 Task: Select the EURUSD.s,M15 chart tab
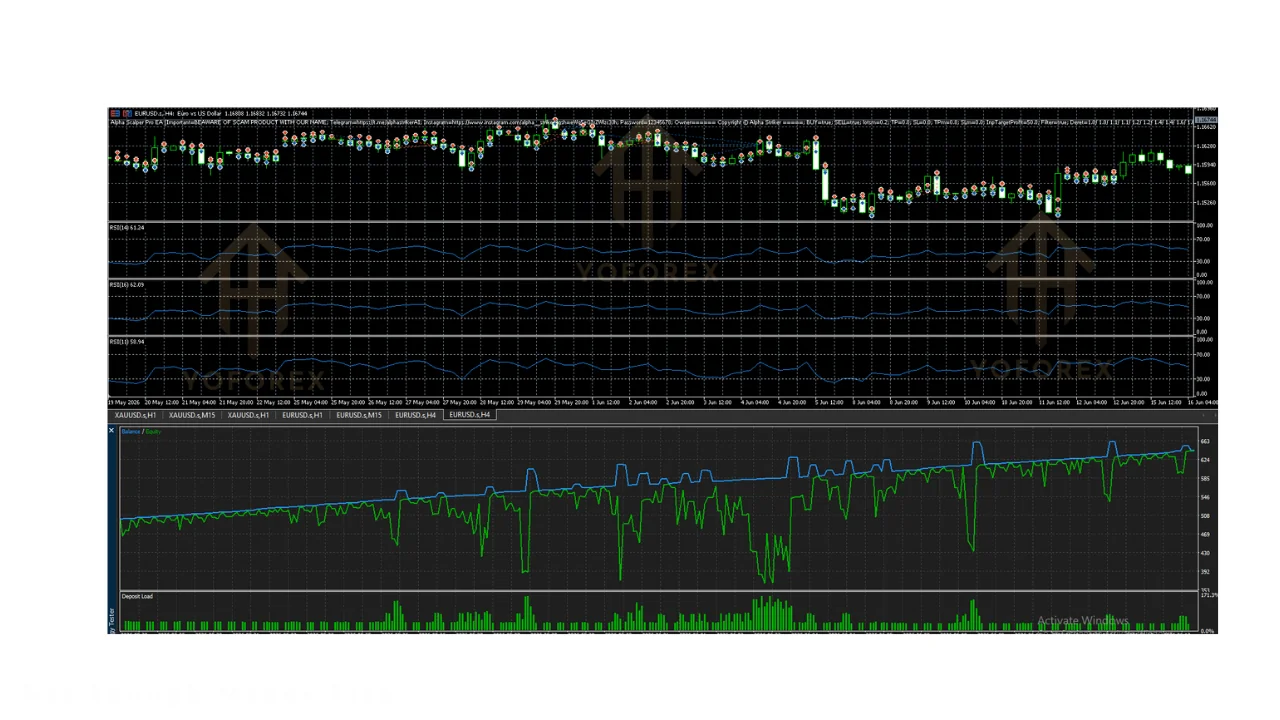pyautogui.click(x=359, y=415)
